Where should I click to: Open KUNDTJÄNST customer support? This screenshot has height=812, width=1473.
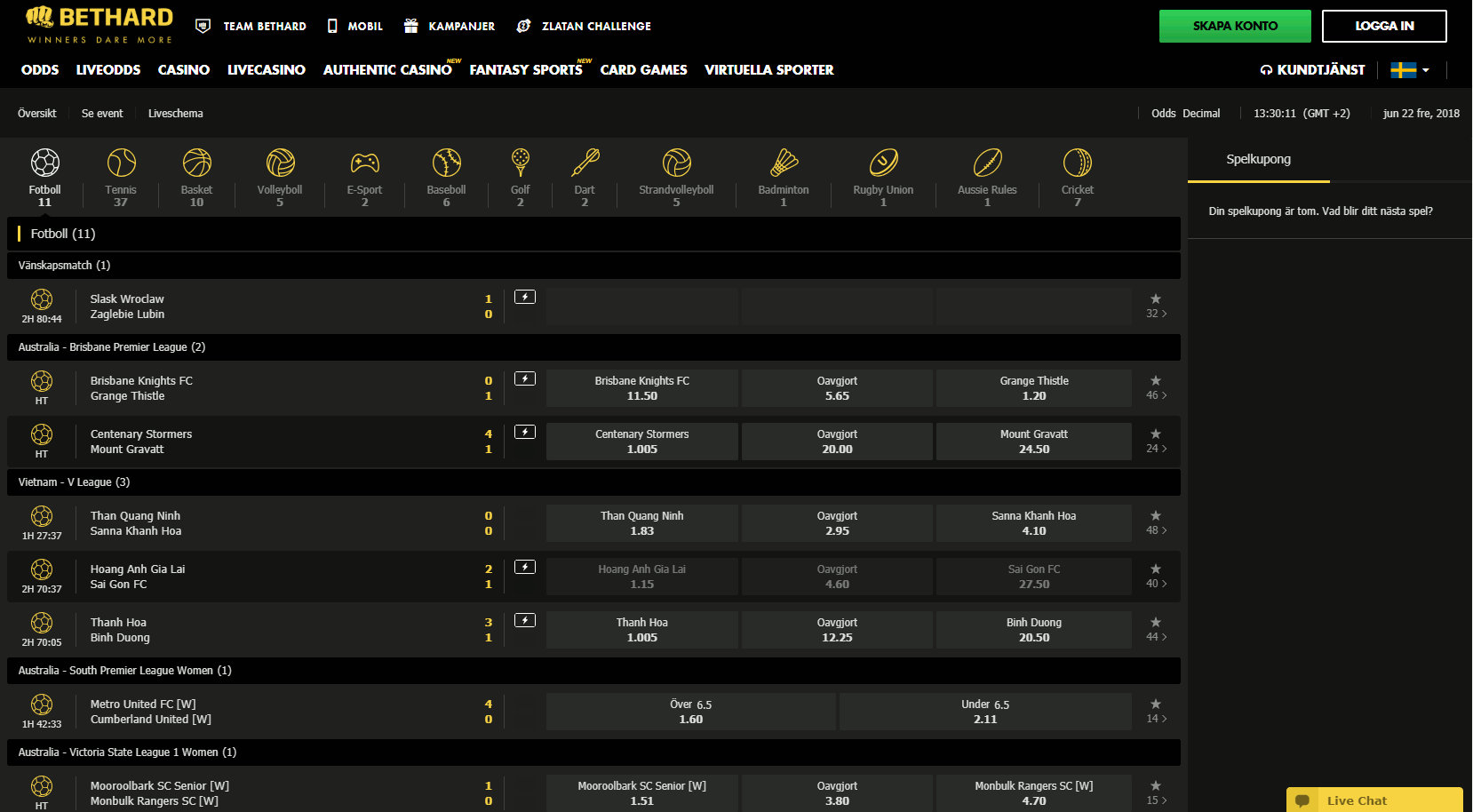click(x=1312, y=70)
